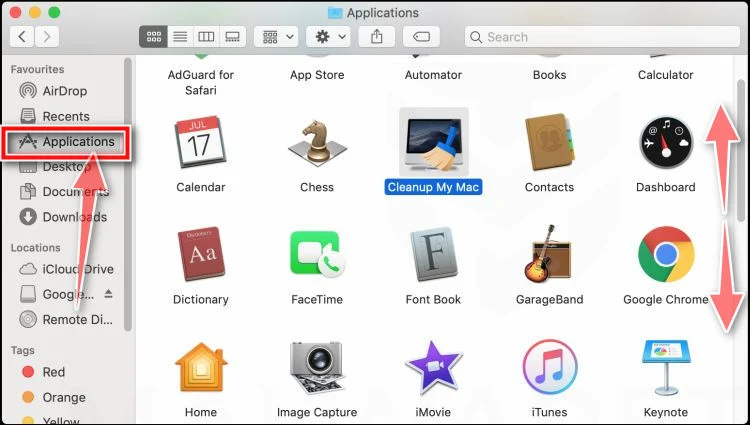The image size is (750, 425).
Task: Open the group-by arrangement dropdown
Action: tap(277, 37)
